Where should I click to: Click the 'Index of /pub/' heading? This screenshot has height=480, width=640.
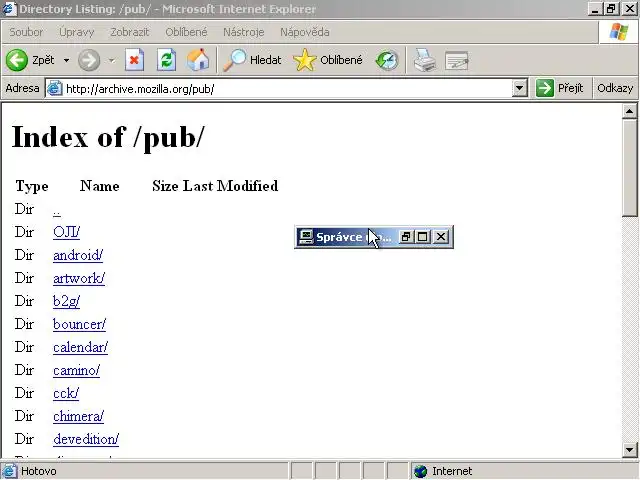point(108,138)
